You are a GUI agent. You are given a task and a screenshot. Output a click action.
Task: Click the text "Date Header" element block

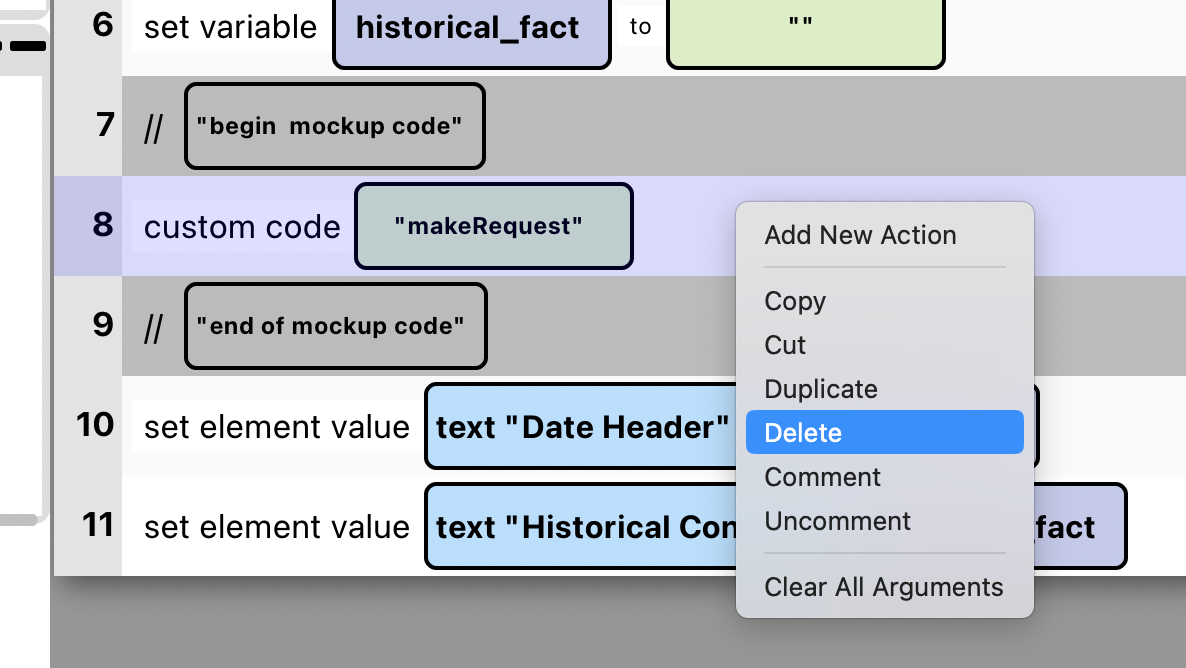click(x=581, y=426)
